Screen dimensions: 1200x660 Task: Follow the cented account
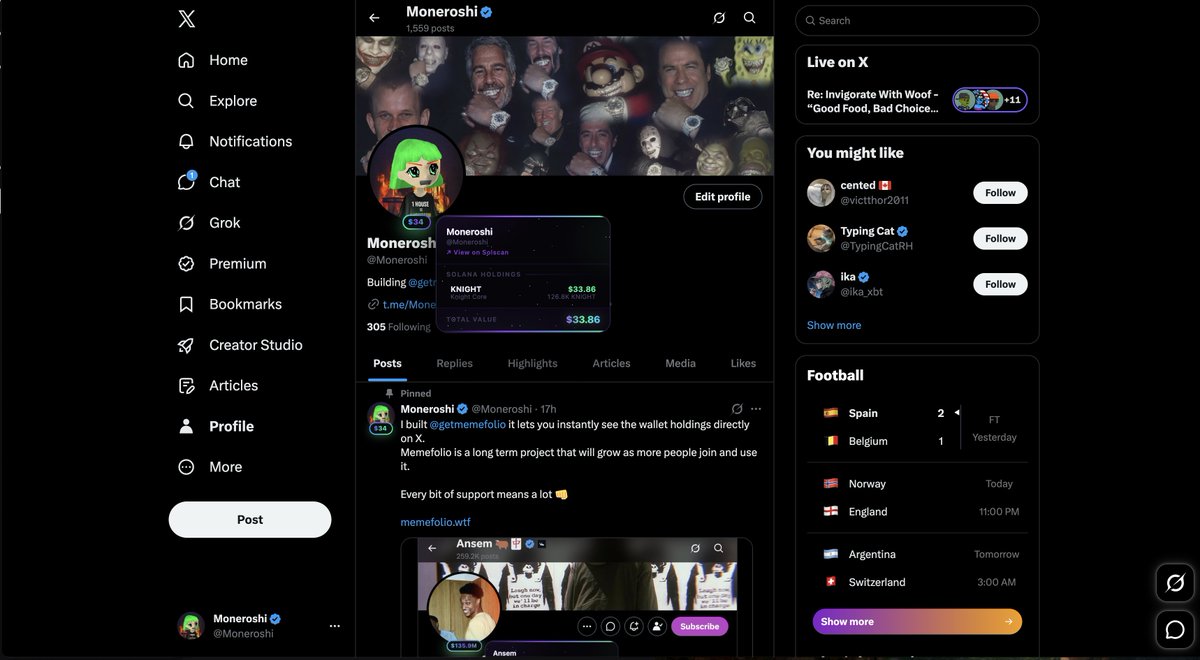(1000, 193)
